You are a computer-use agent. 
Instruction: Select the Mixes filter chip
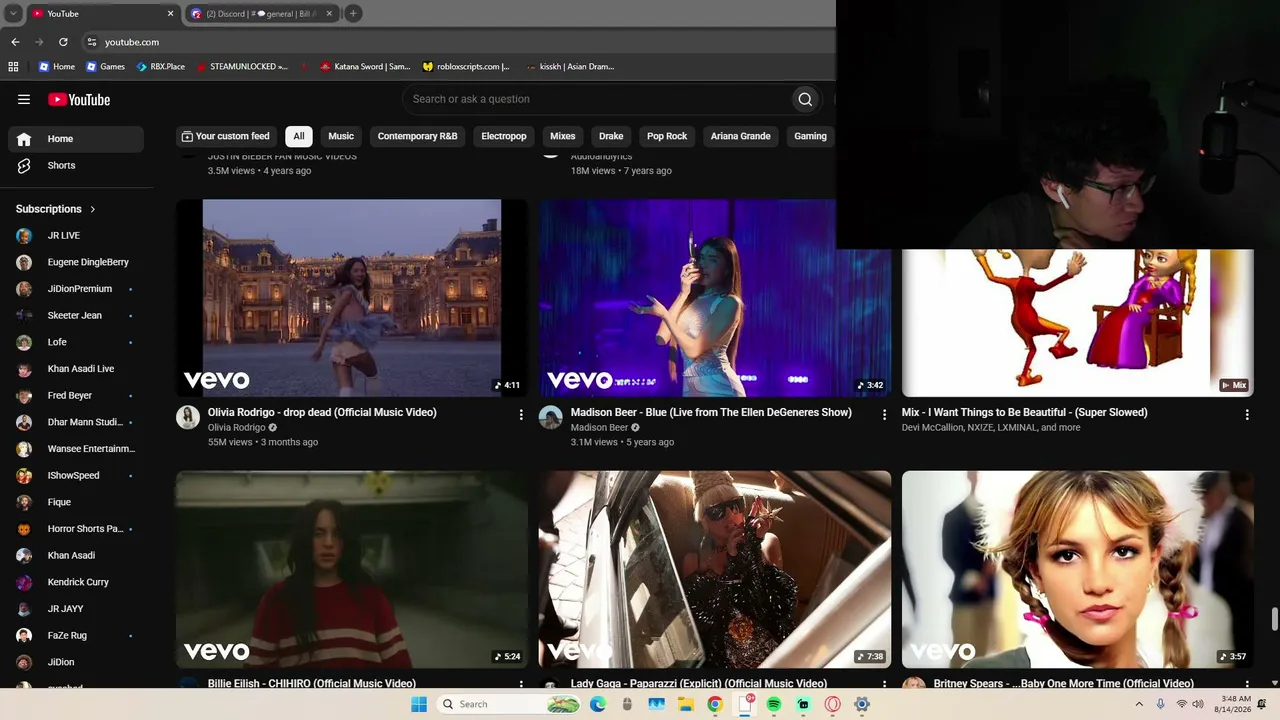click(x=562, y=136)
